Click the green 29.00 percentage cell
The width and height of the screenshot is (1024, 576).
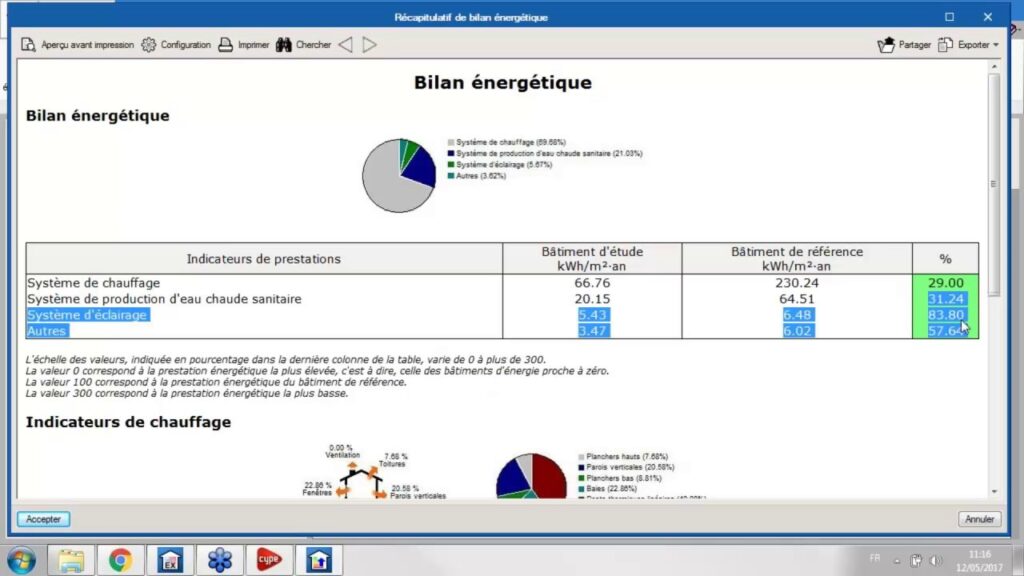945,283
